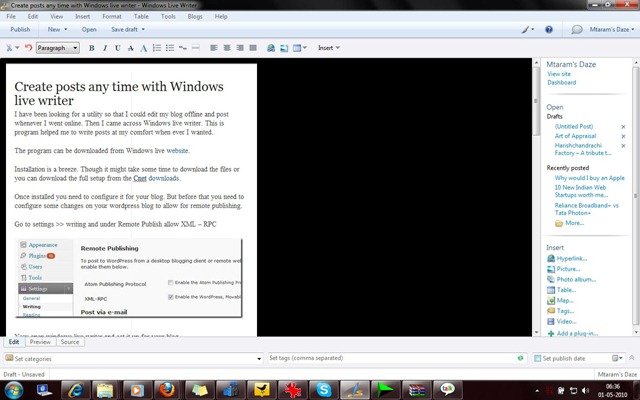Click the website hyperlink in the post

tap(177, 151)
